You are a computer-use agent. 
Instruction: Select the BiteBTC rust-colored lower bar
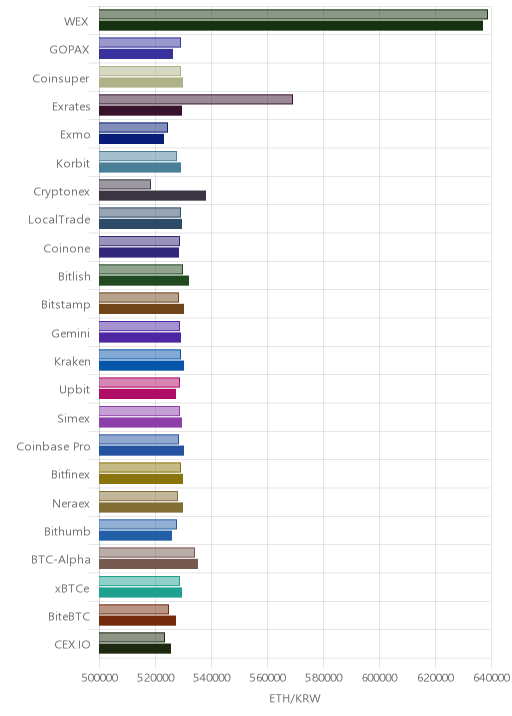(137, 621)
